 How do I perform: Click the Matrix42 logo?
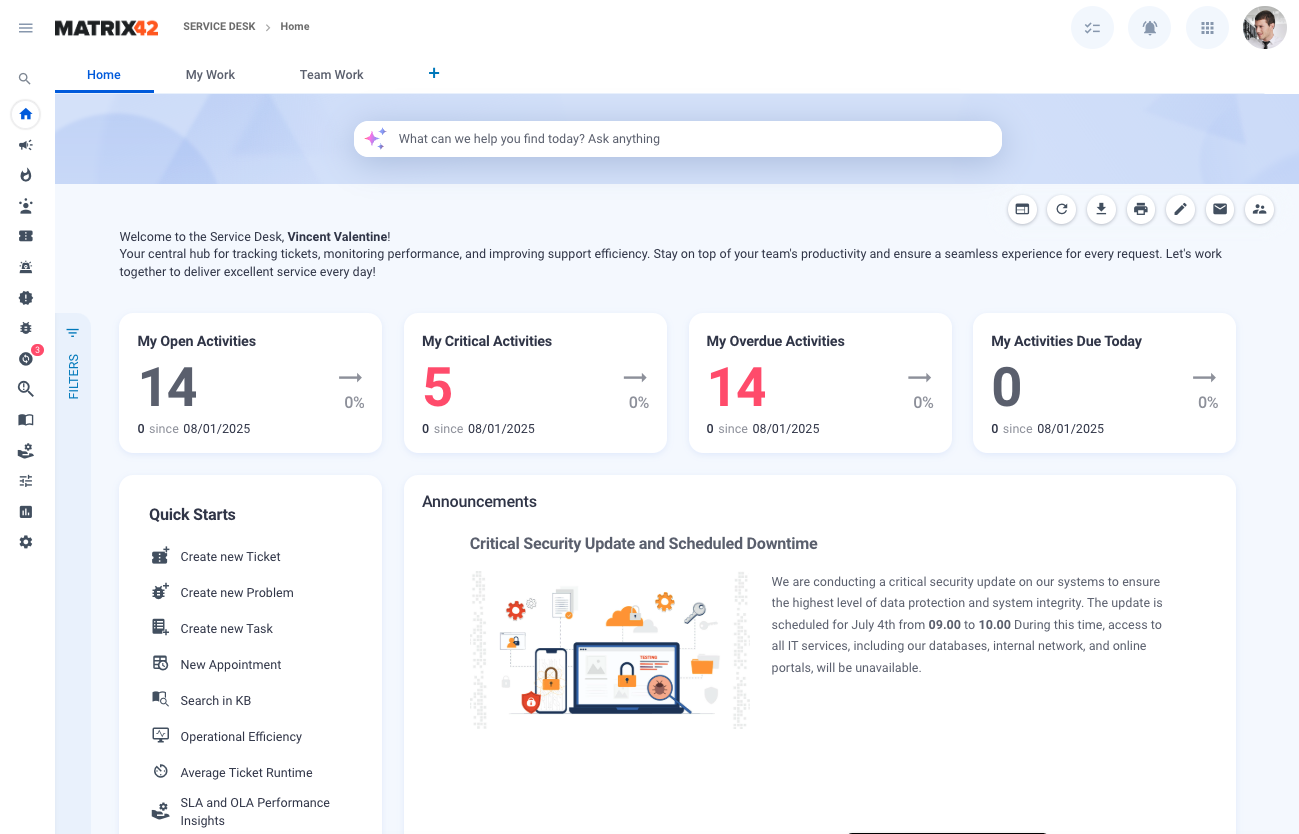coord(106,28)
